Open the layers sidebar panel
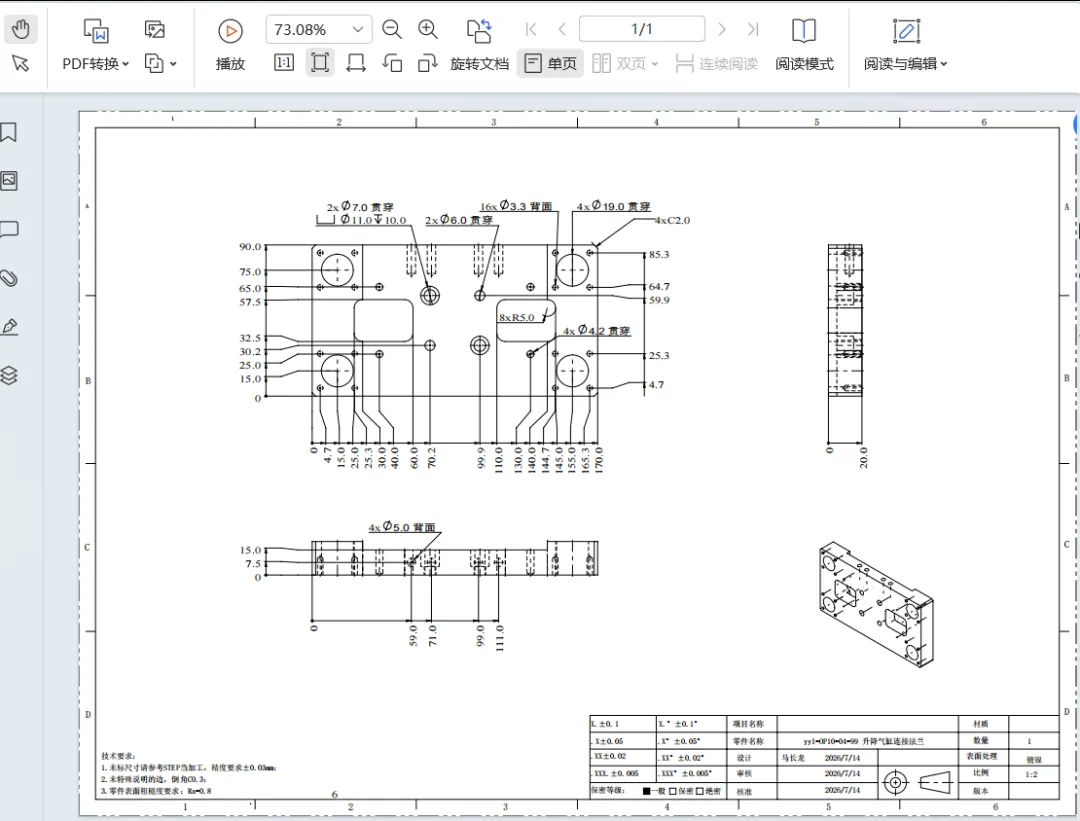The width and height of the screenshot is (1080, 821). click(9, 375)
